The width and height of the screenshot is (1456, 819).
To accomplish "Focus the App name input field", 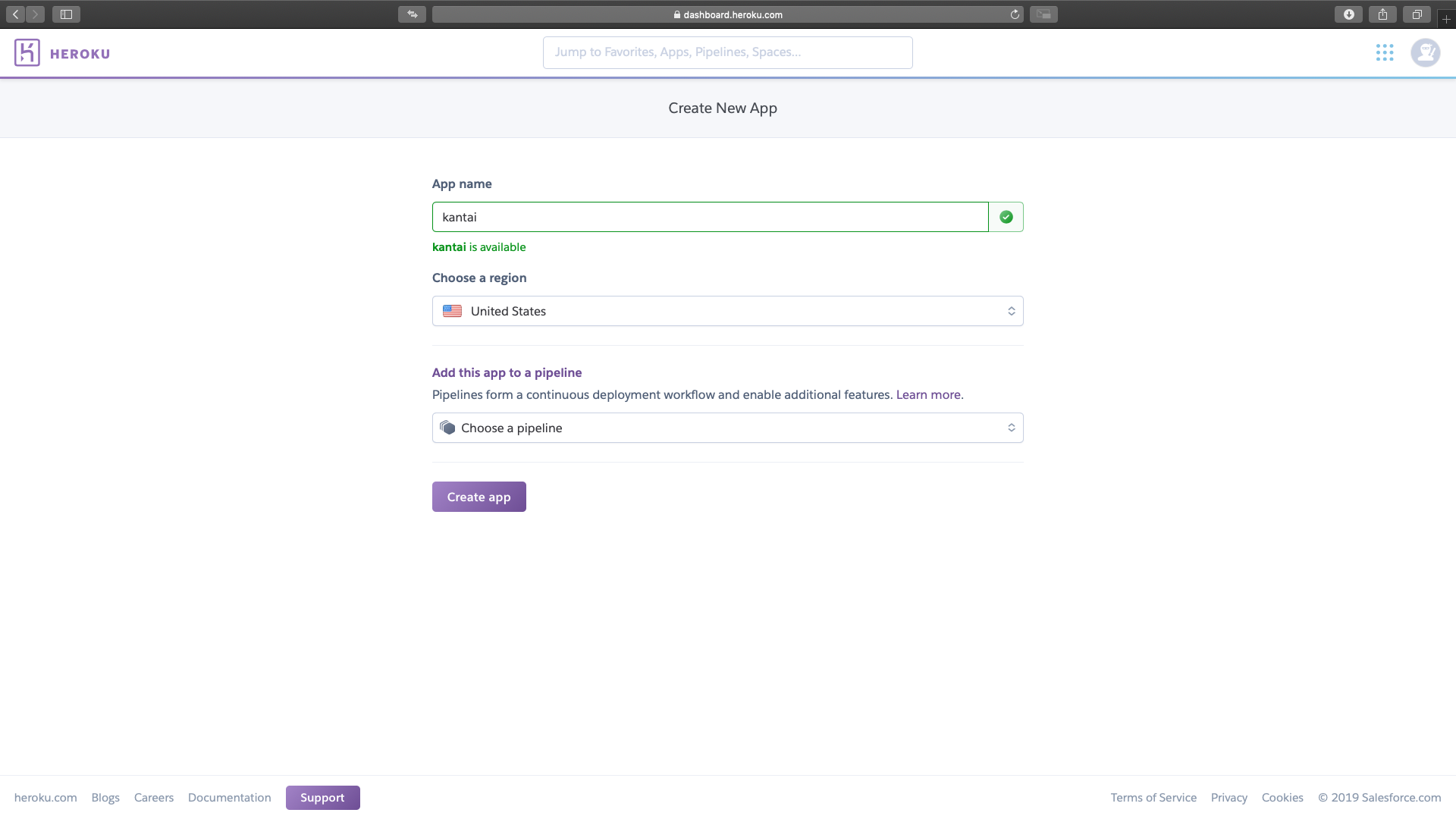I will 710,217.
